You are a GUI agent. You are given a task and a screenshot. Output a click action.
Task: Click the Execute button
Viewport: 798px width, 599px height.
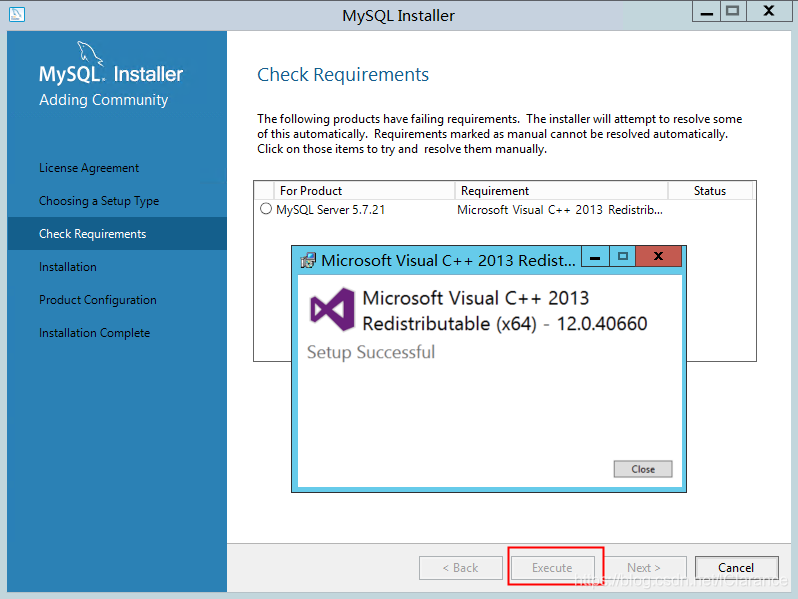[x=552, y=567]
